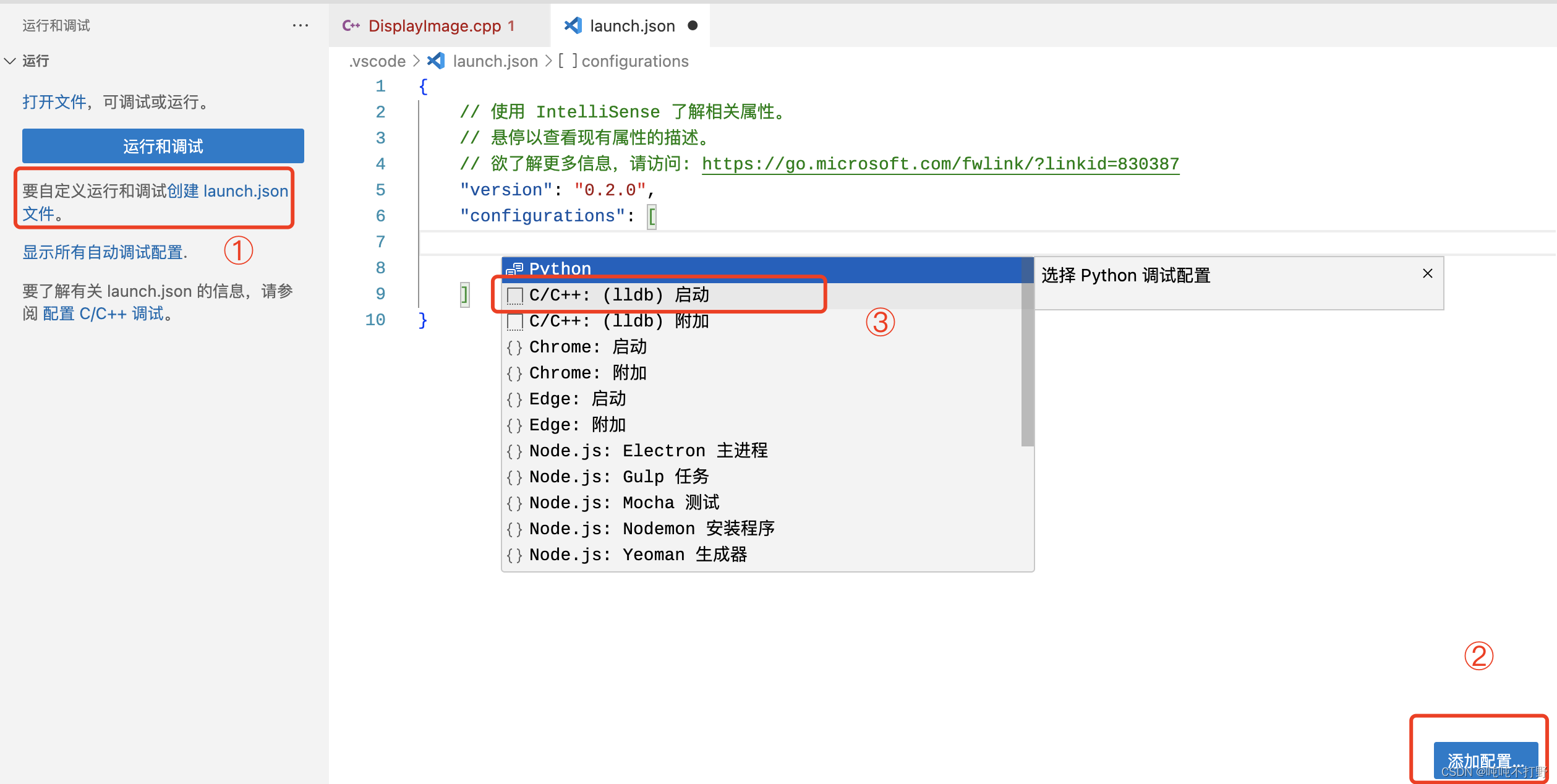1557x784 pixels.
Task: Click the configurations breadcrumb item
Action: 635,61
